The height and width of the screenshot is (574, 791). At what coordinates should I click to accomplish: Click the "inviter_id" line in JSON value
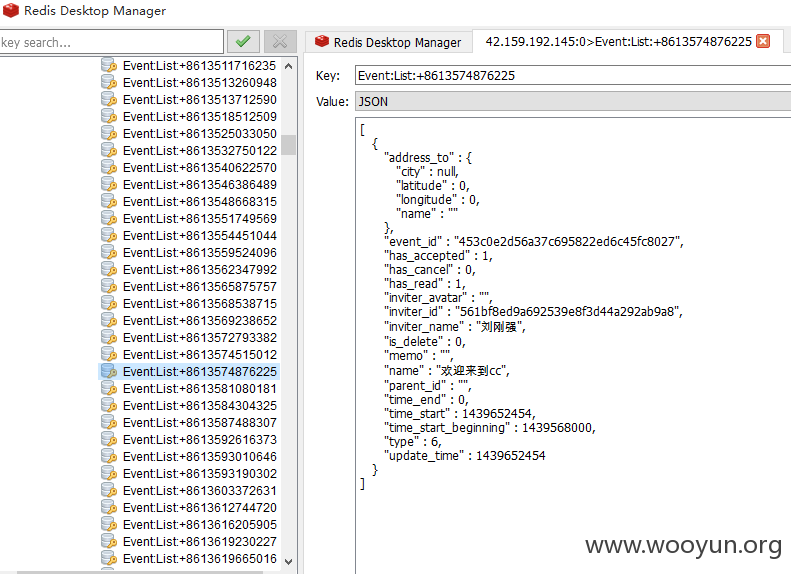tap(533, 312)
